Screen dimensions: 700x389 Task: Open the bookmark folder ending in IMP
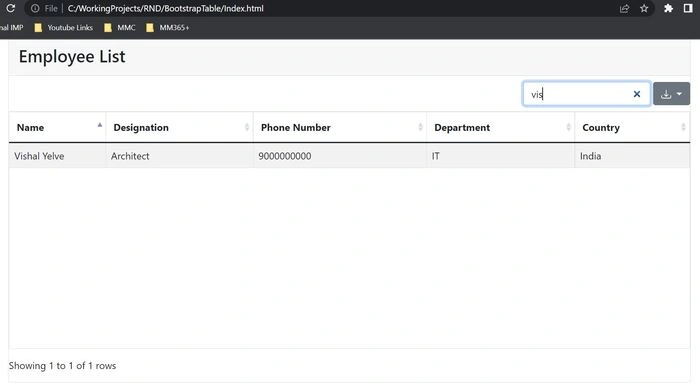click(12, 28)
